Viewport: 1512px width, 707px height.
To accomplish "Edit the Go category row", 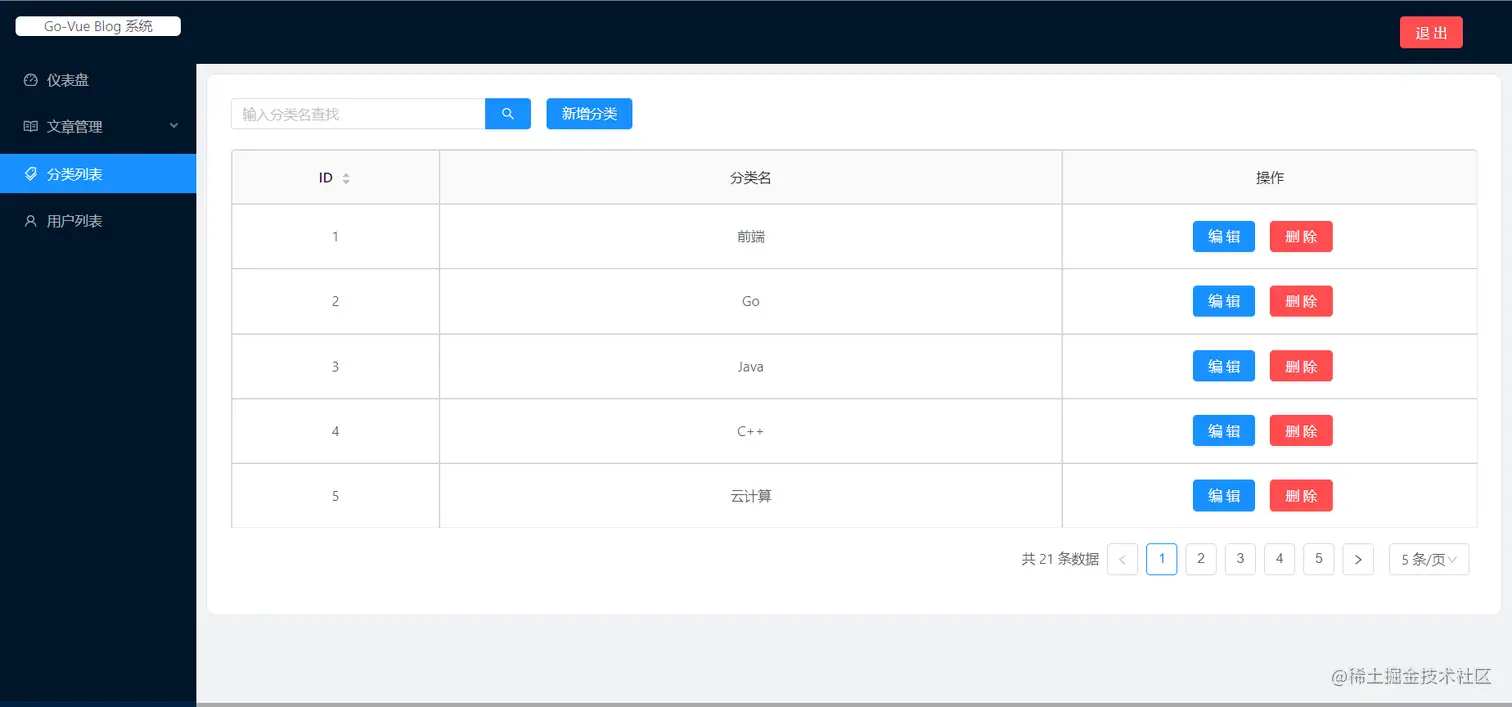I will (x=1224, y=301).
